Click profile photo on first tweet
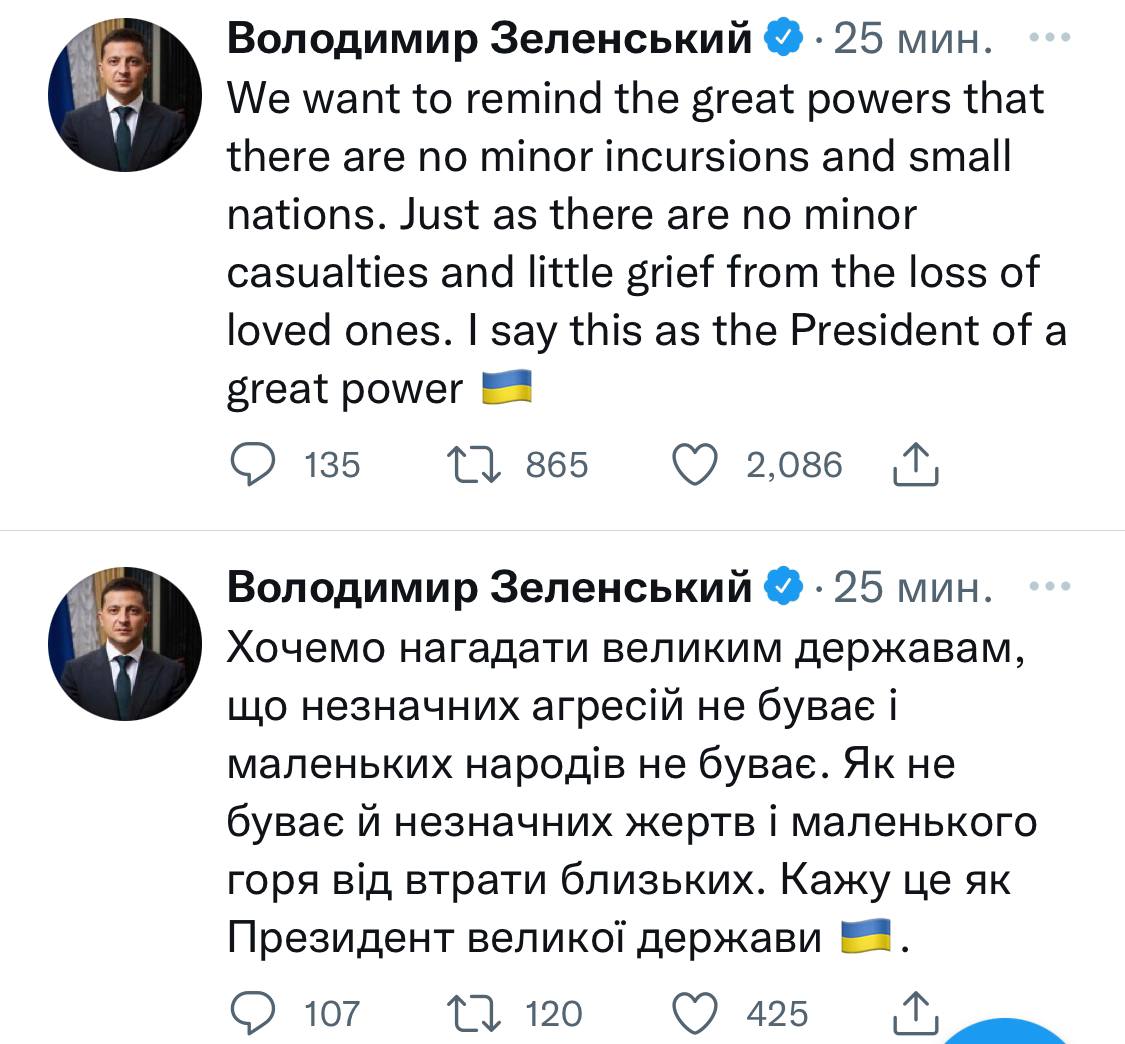The width and height of the screenshot is (1125, 1044). 125,95
